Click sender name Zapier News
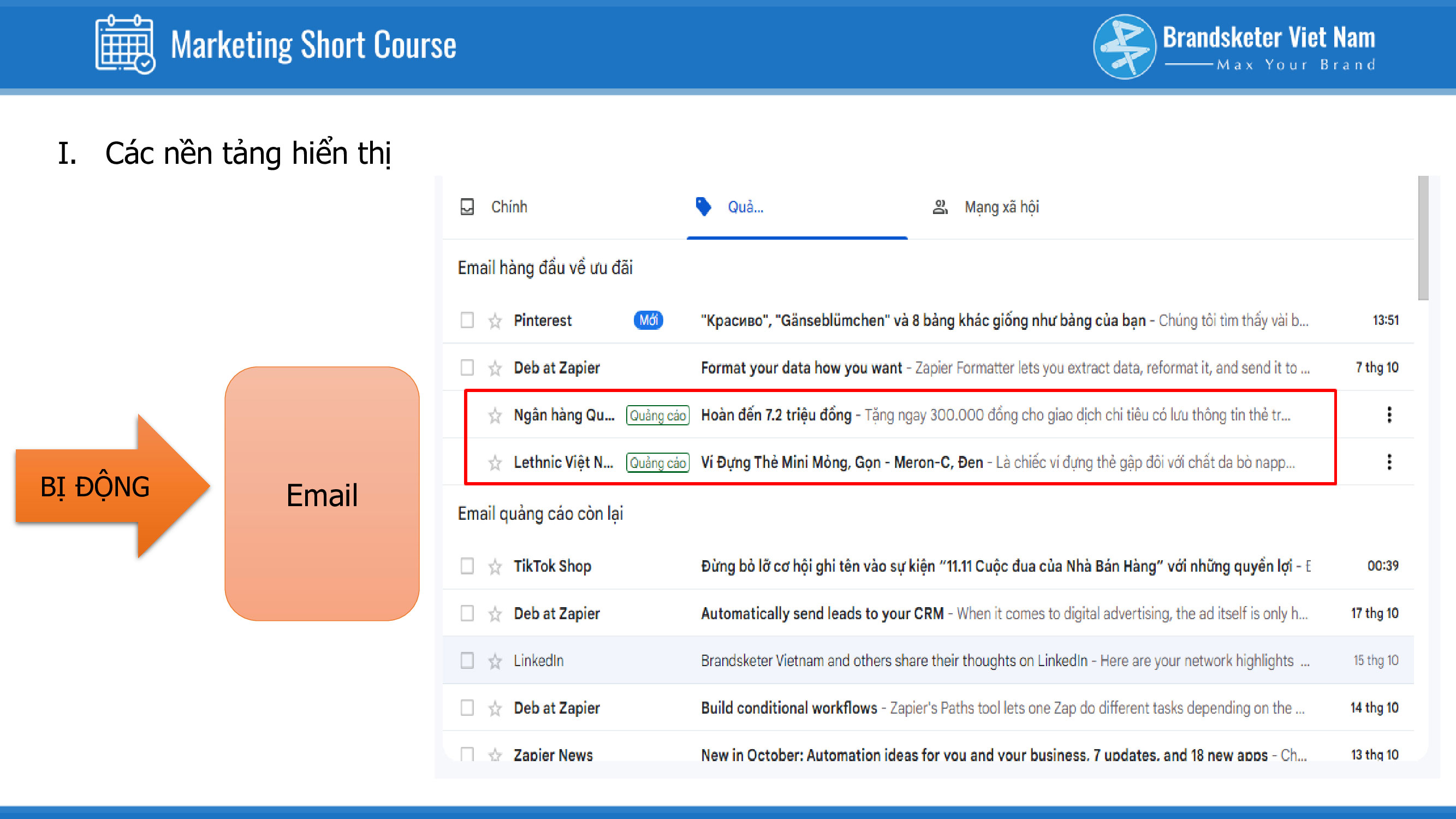The image size is (1456, 819). (553, 755)
